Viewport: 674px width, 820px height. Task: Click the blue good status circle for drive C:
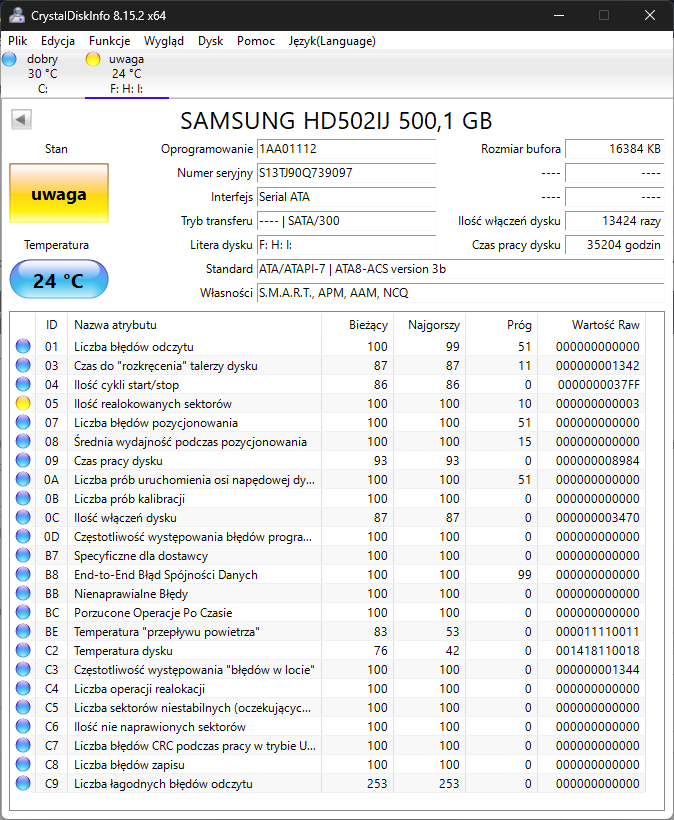point(9,59)
